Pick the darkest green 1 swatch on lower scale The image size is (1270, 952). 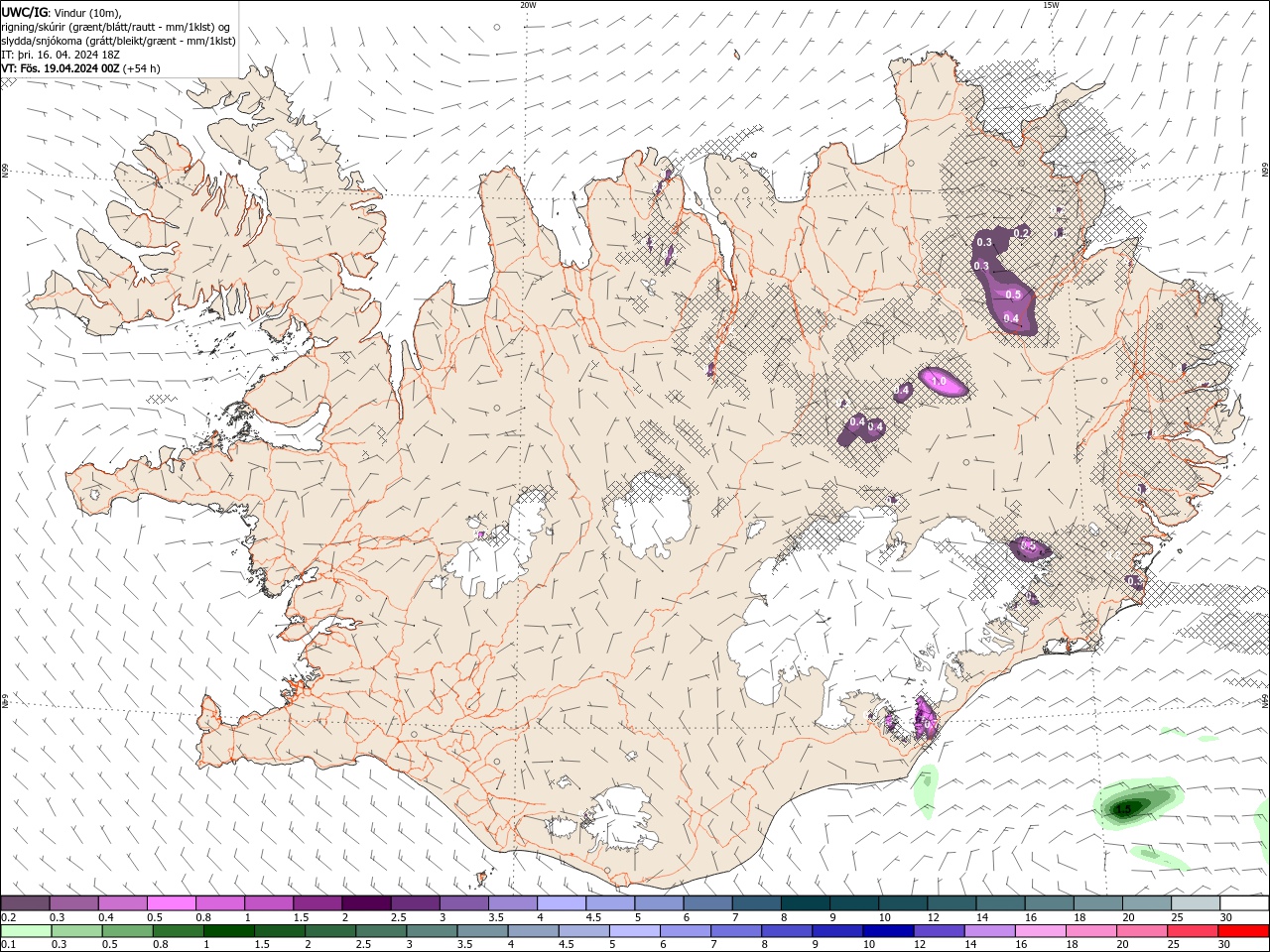[229, 931]
